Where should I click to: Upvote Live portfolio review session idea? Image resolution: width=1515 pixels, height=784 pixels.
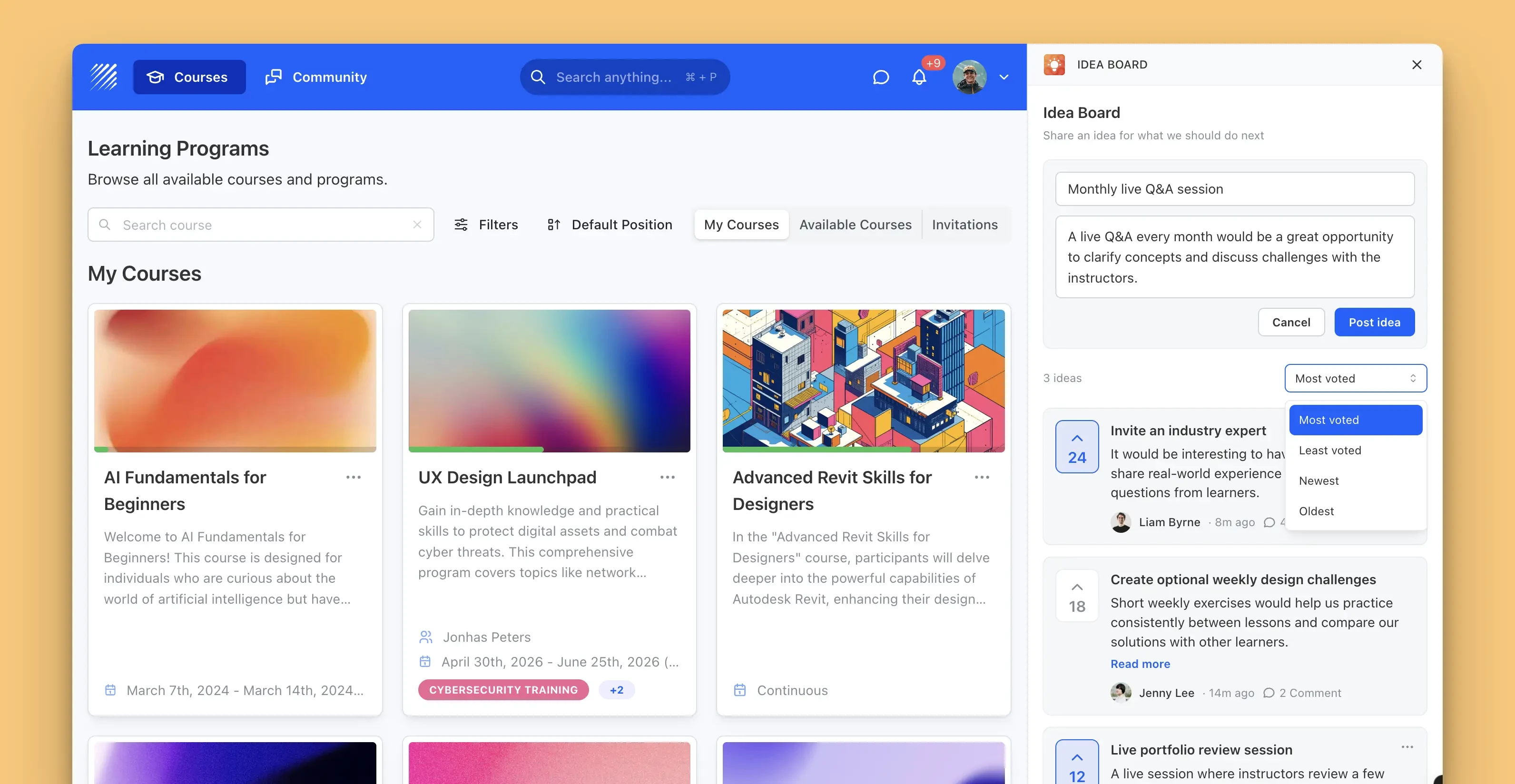(x=1077, y=763)
